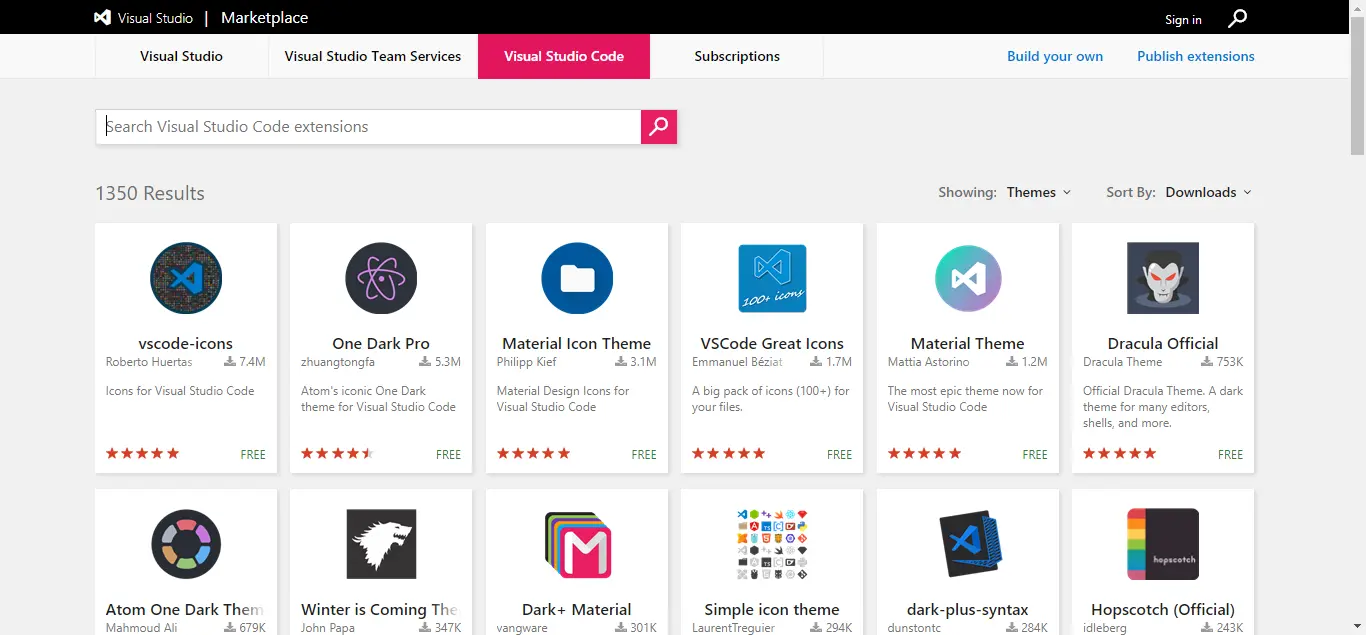Open the Atom One Dark Theme color-wheel icon
The width and height of the screenshot is (1366, 635).
click(186, 544)
